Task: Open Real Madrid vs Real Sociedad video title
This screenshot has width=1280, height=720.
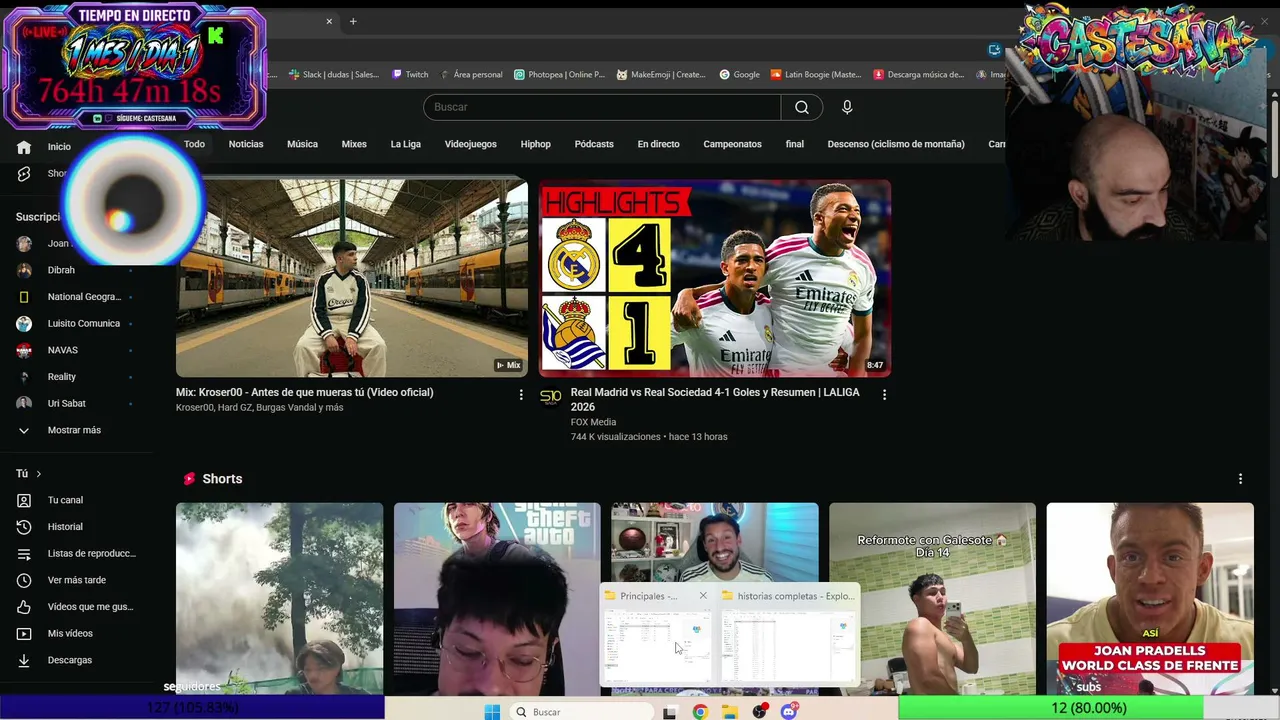Action: (715, 400)
